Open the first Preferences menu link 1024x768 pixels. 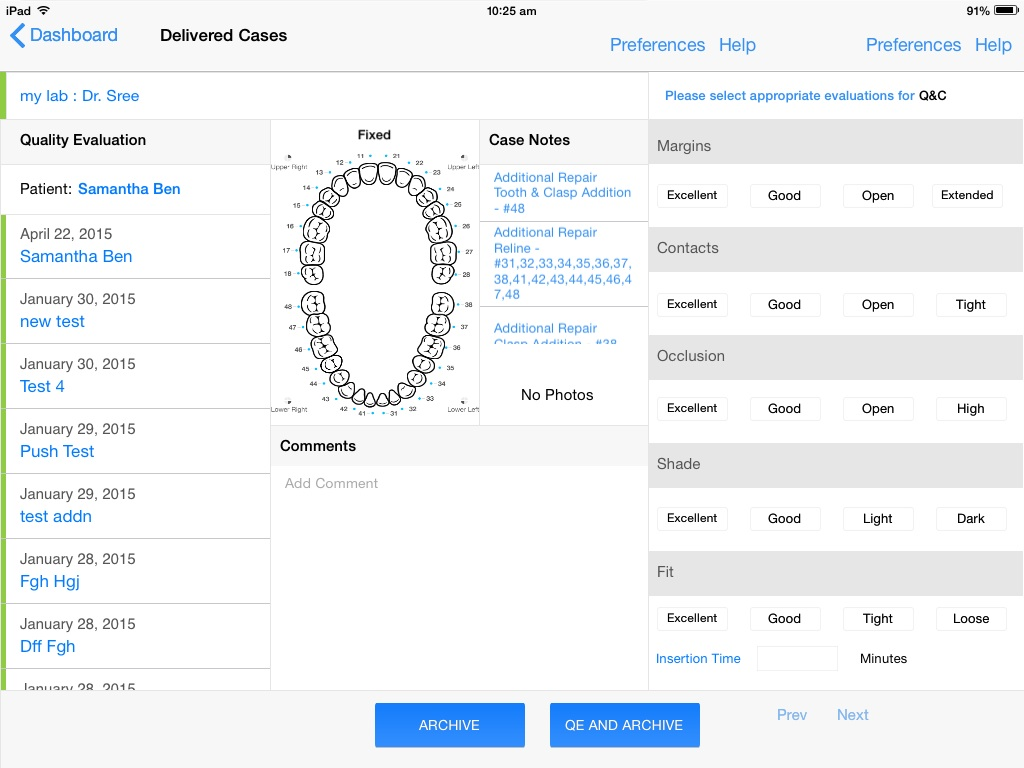point(657,45)
